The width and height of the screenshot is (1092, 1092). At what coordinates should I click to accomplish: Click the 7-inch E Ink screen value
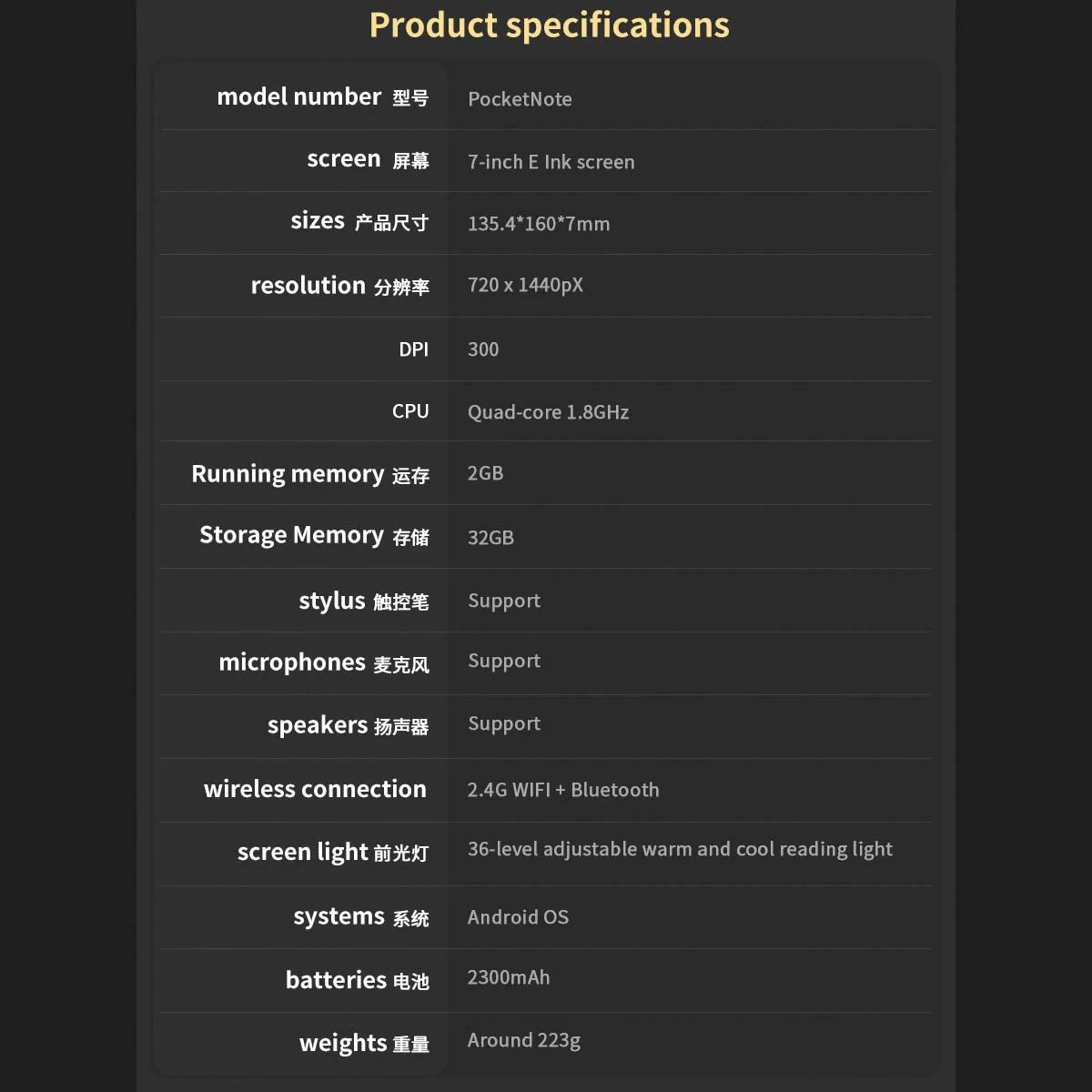[551, 162]
